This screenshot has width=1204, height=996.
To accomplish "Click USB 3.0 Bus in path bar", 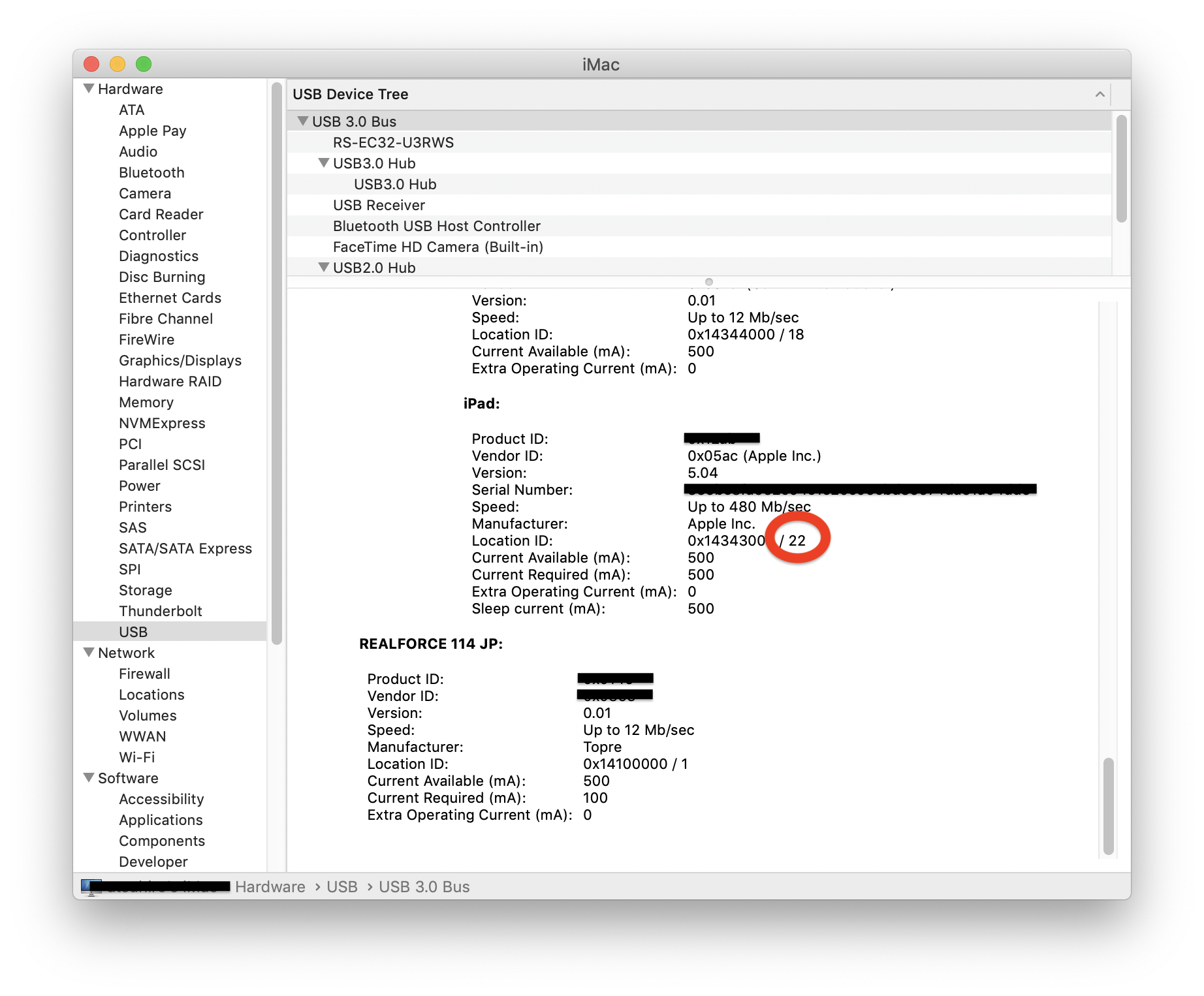I will 424,886.
